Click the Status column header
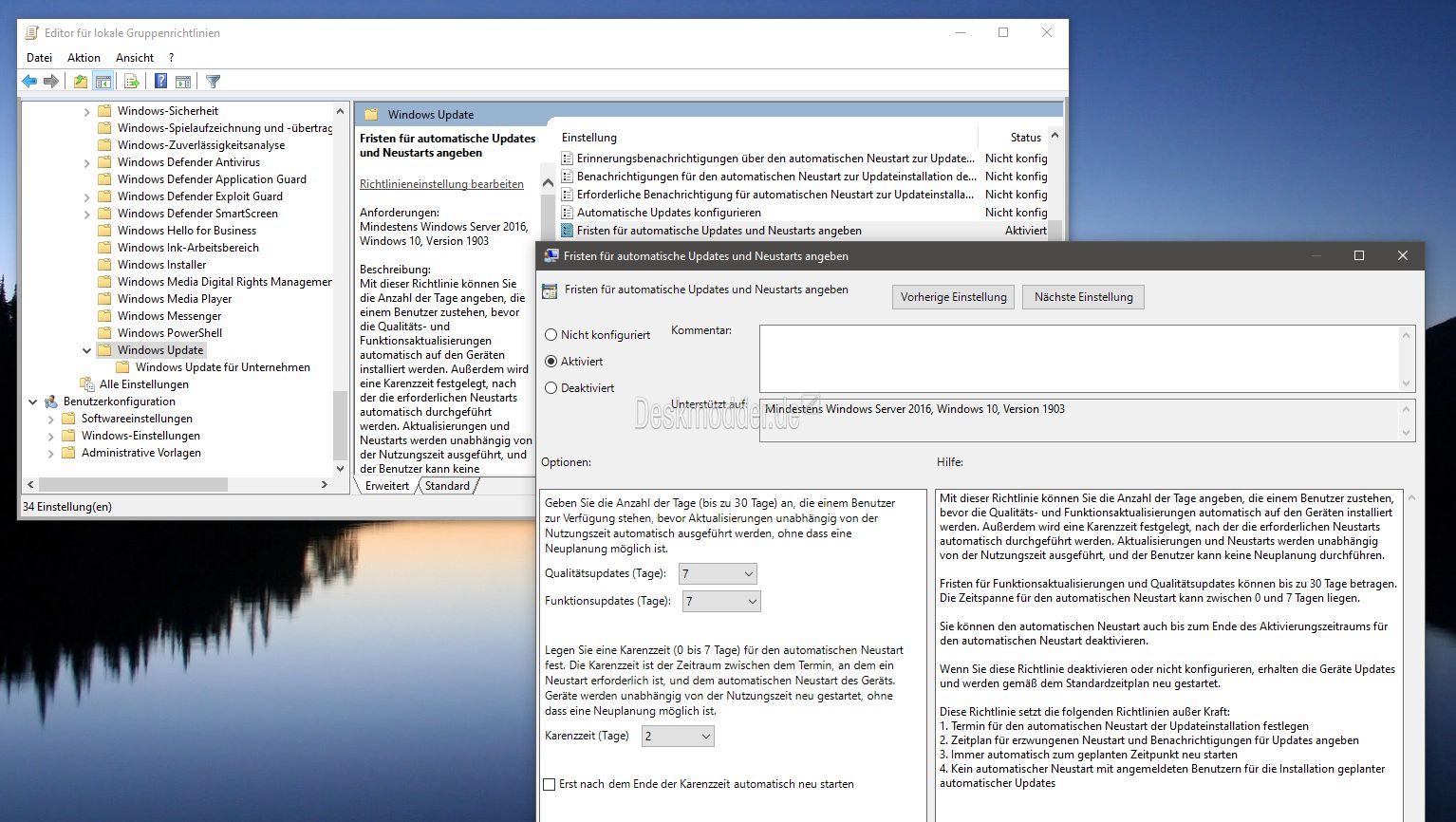The image size is (1456, 822). click(1025, 138)
